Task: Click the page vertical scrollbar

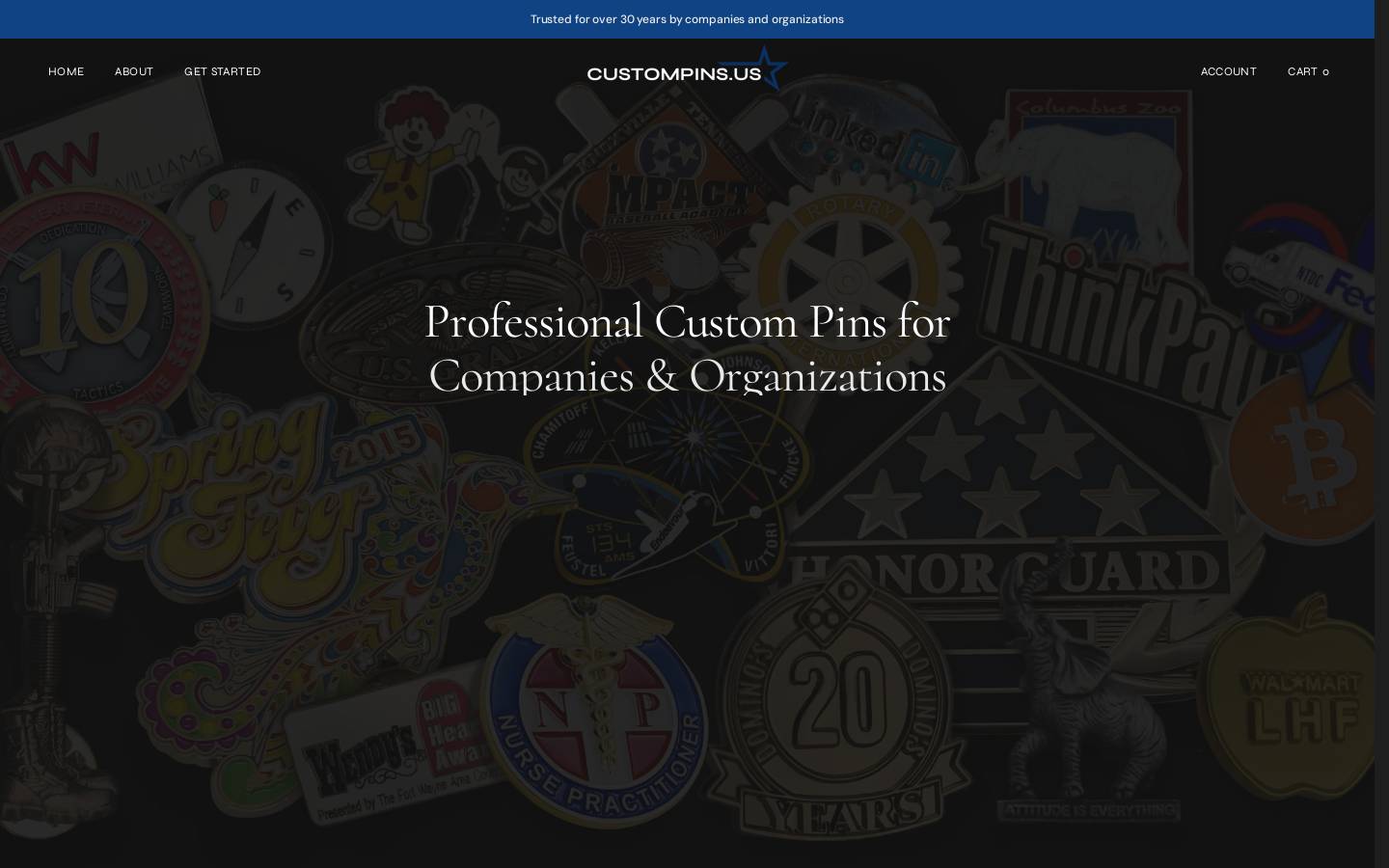Action: (x=1381, y=434)
